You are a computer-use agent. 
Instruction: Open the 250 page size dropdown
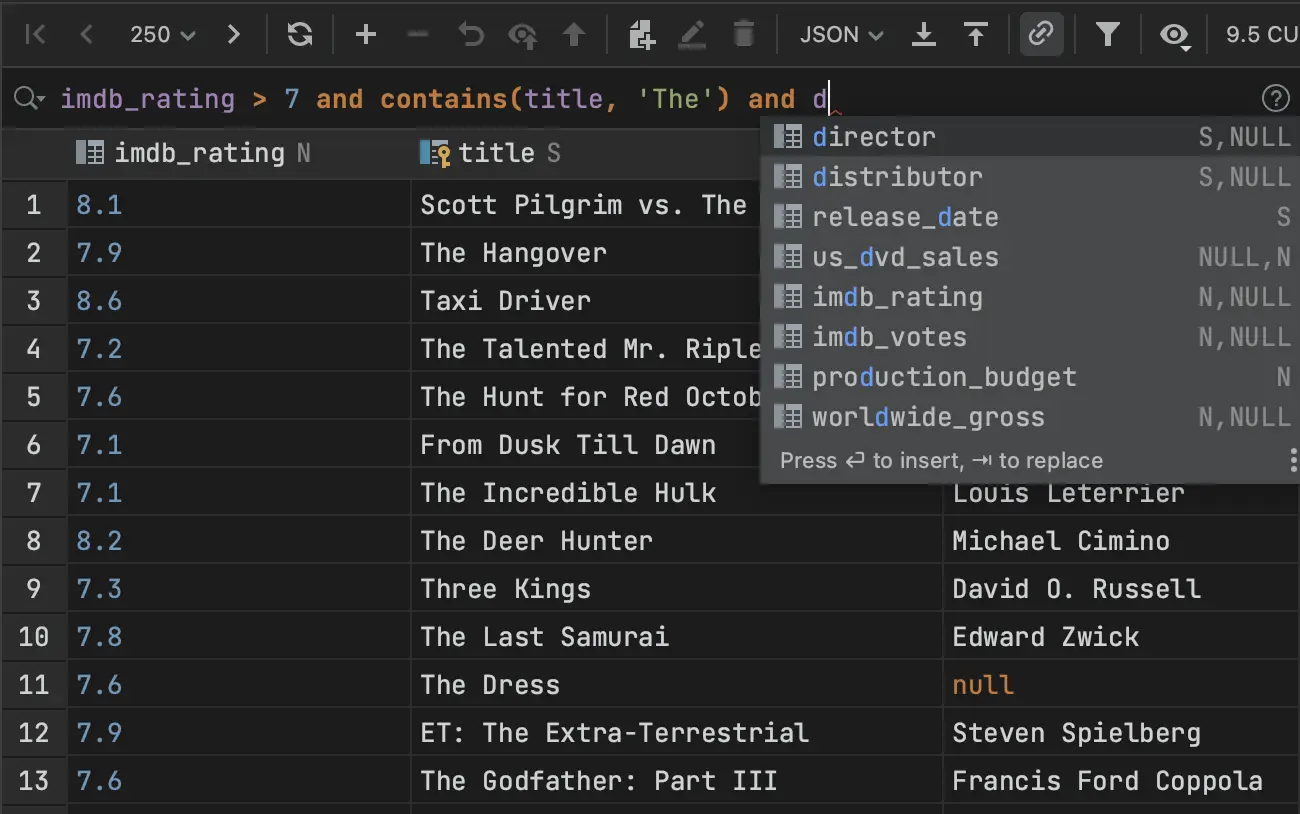[x=162, y=35]
